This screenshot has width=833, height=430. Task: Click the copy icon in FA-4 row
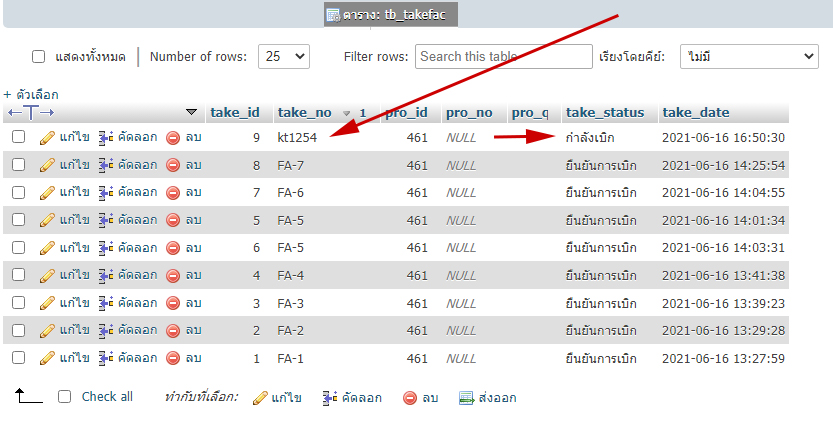coord(106,275)
